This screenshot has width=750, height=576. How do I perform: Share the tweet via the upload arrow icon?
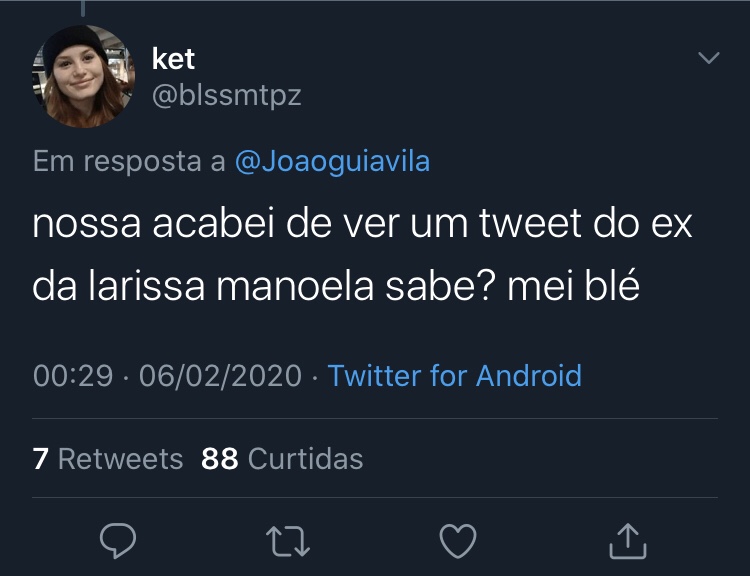(x=628, y=541)
